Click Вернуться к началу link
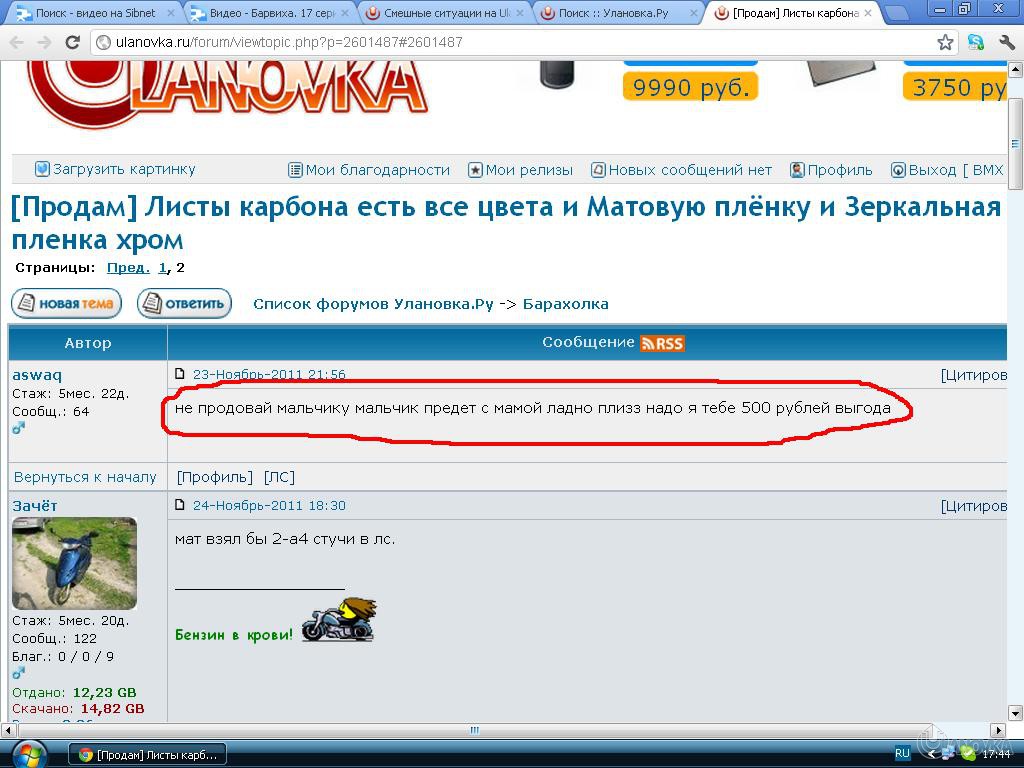1024x768 pixels. [x=85, y=477]
